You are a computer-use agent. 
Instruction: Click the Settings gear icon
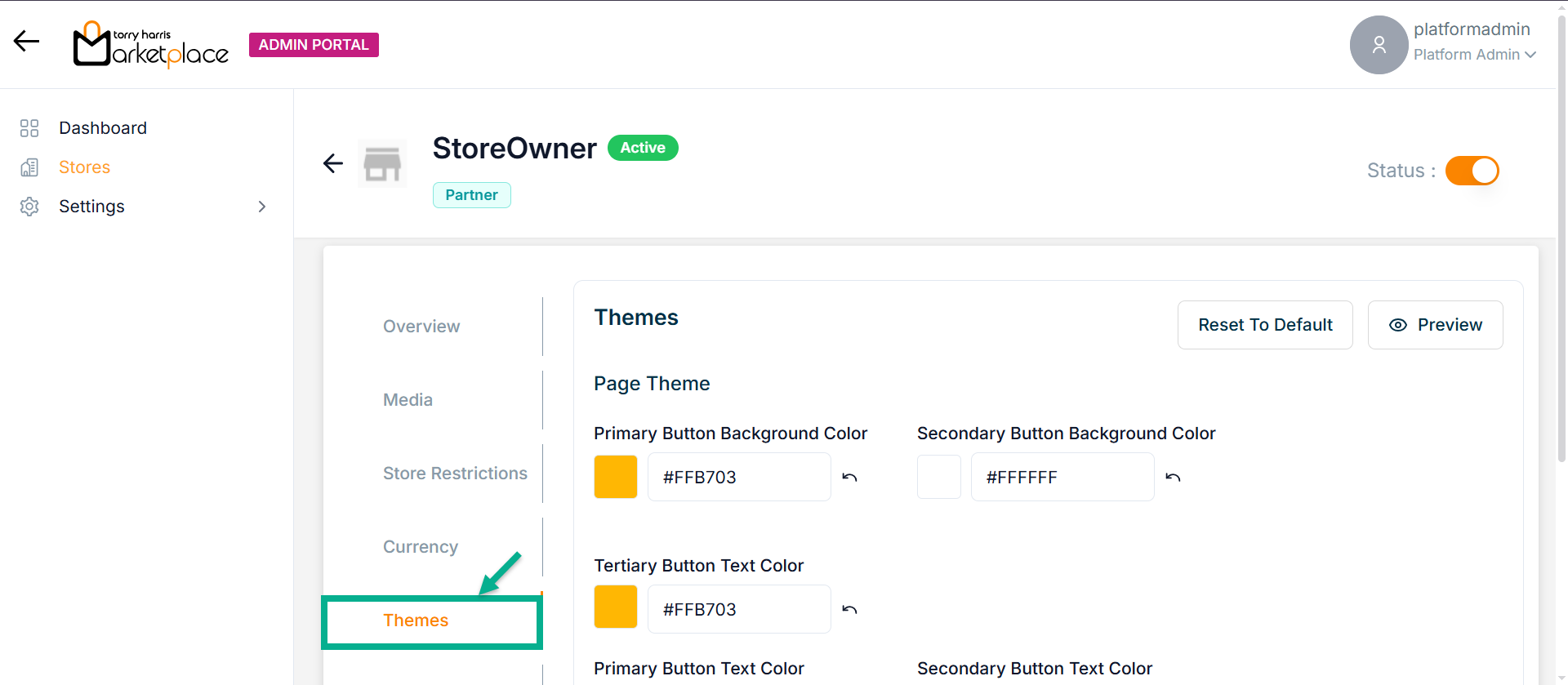tap(29, 207)
